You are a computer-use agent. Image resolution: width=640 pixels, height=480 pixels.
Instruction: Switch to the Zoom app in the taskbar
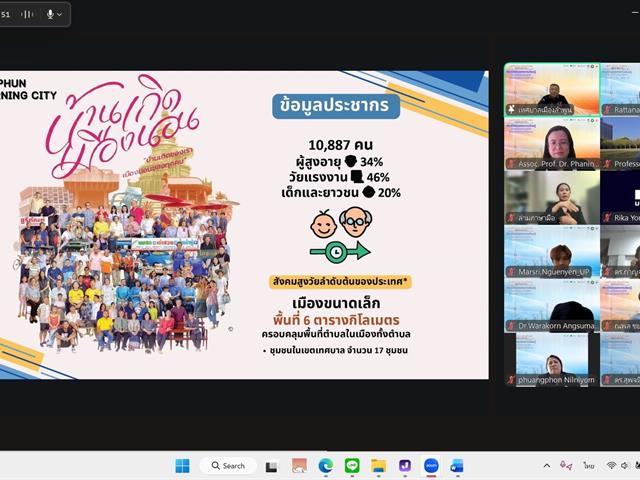(431, 466)
